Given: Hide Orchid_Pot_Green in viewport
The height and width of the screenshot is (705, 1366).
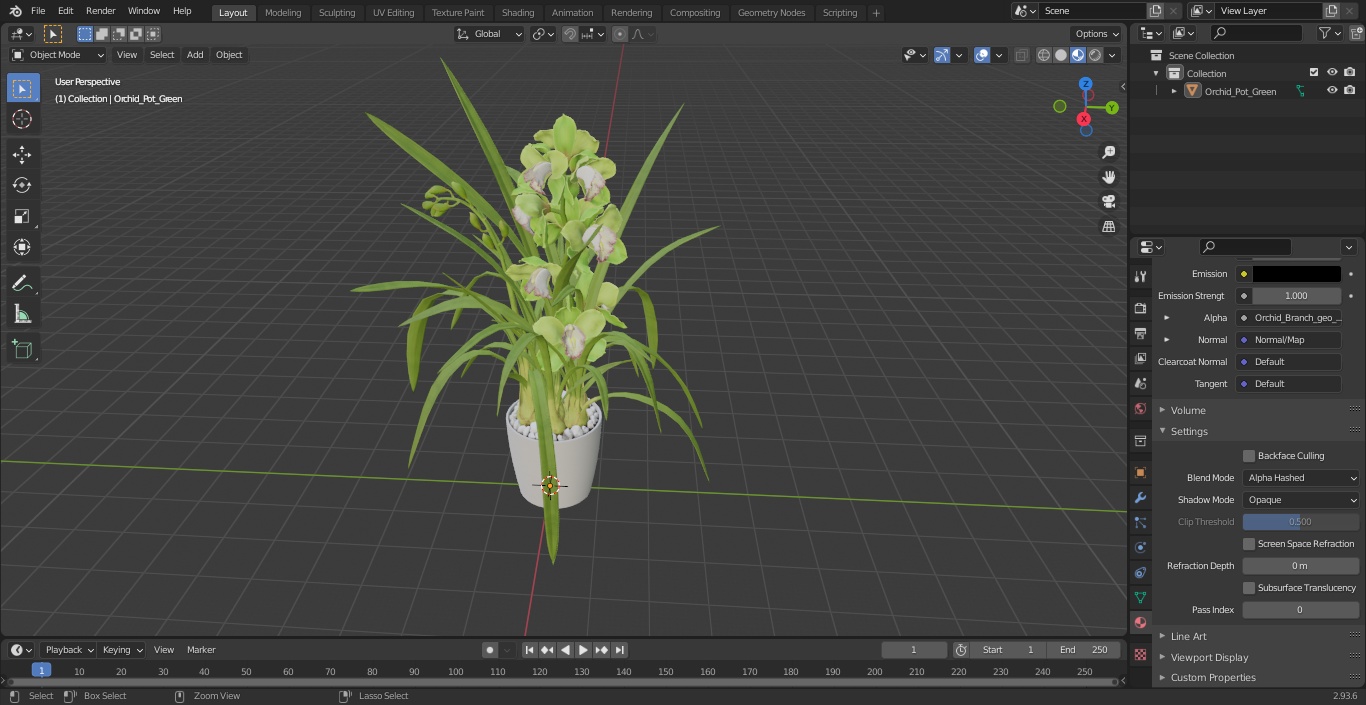Looking at the screenshot, I should pos(1332,90).
